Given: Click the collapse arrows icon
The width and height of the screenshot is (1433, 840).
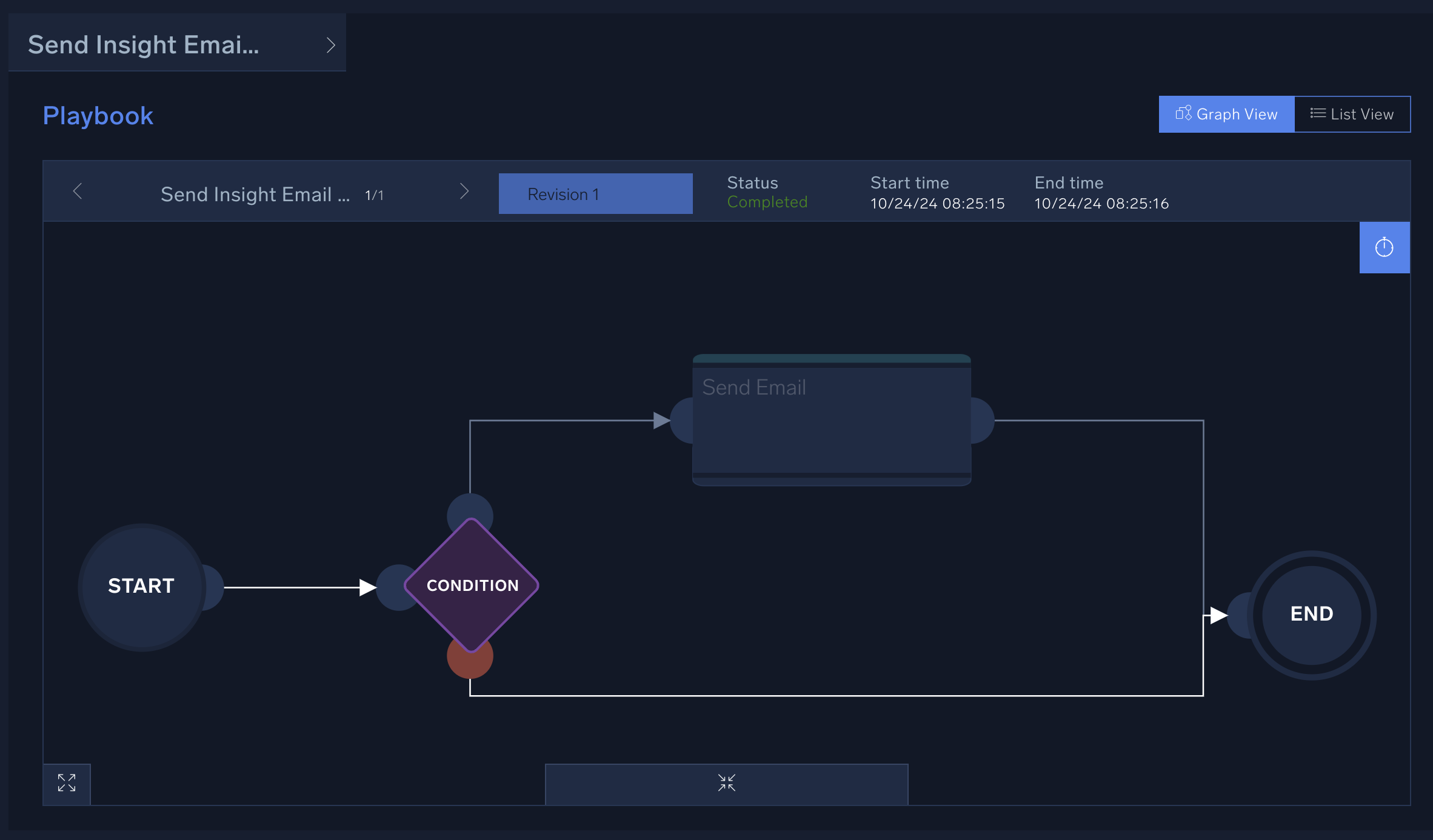Looking at the screenshot, I should click(x=726, y=783).
